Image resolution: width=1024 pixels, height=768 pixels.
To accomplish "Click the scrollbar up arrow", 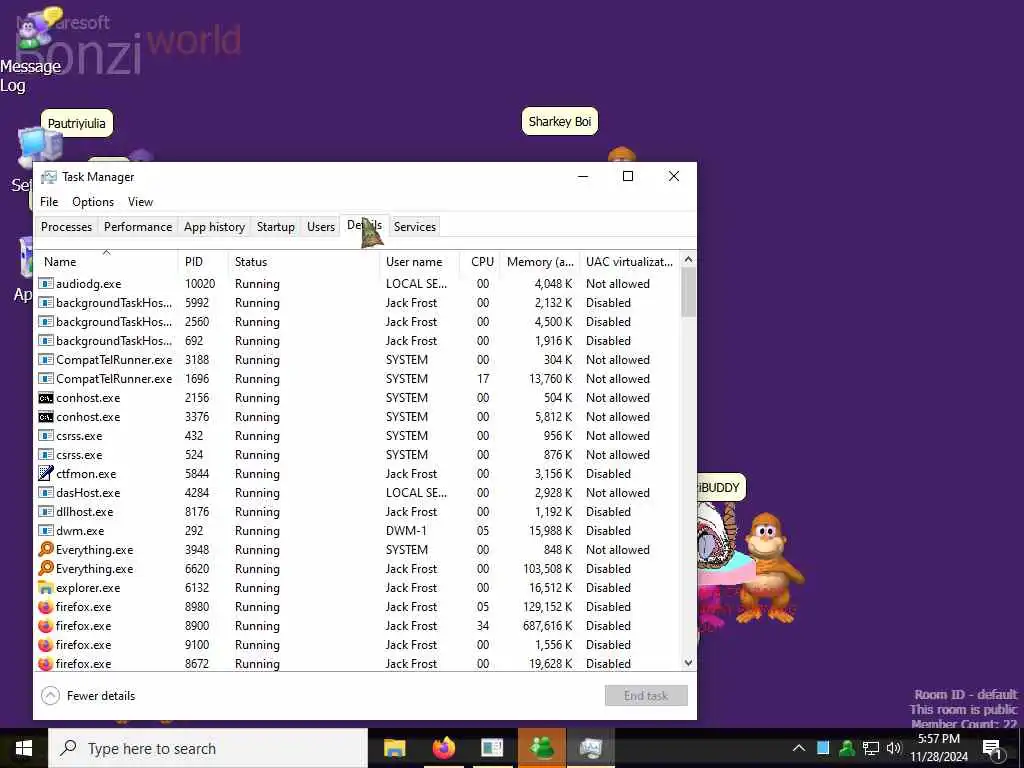I will point(688,260).
